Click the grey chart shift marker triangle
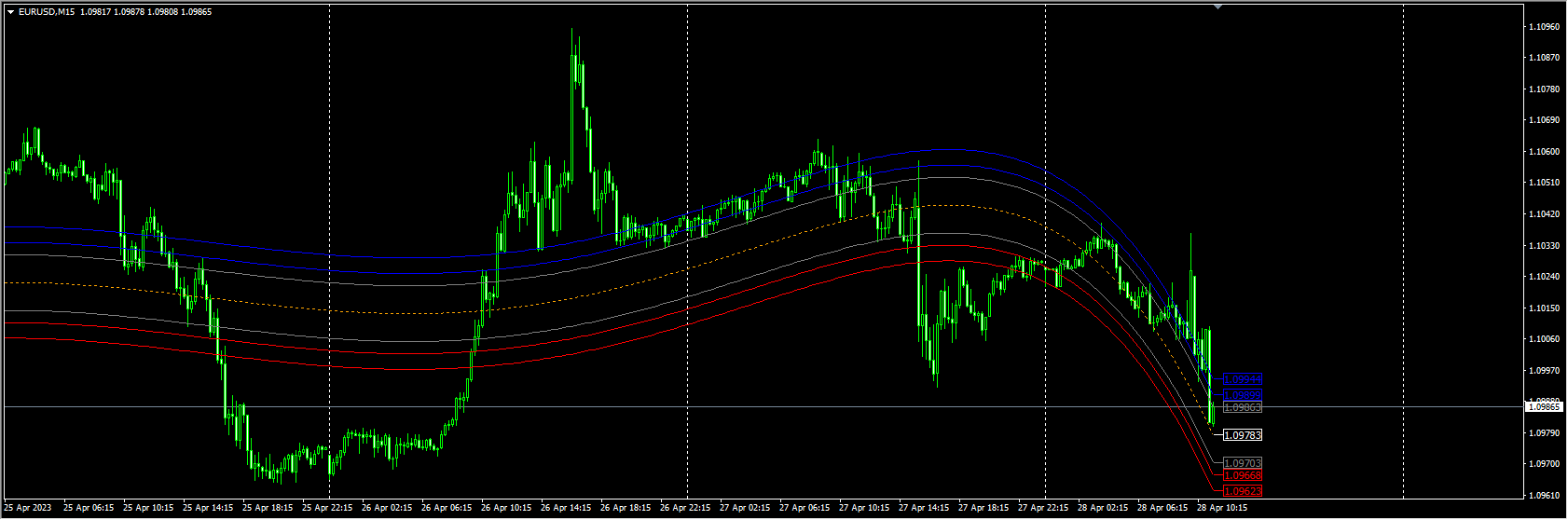Viewport: 1568px width, 520px height. click(x=1217, y=6)
